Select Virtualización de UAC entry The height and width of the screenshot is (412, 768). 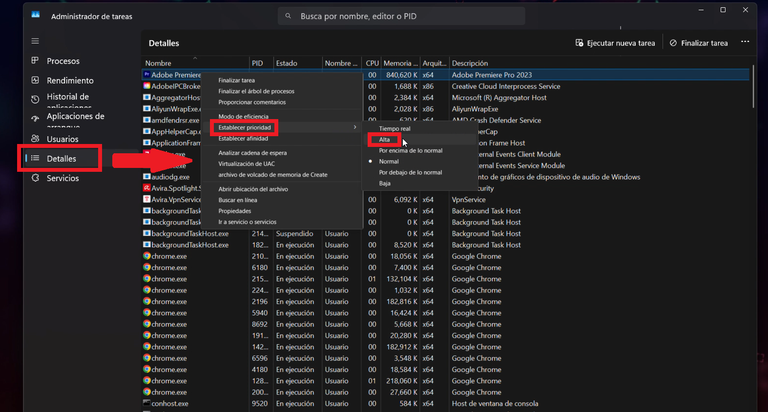click(x=246, y=164)
